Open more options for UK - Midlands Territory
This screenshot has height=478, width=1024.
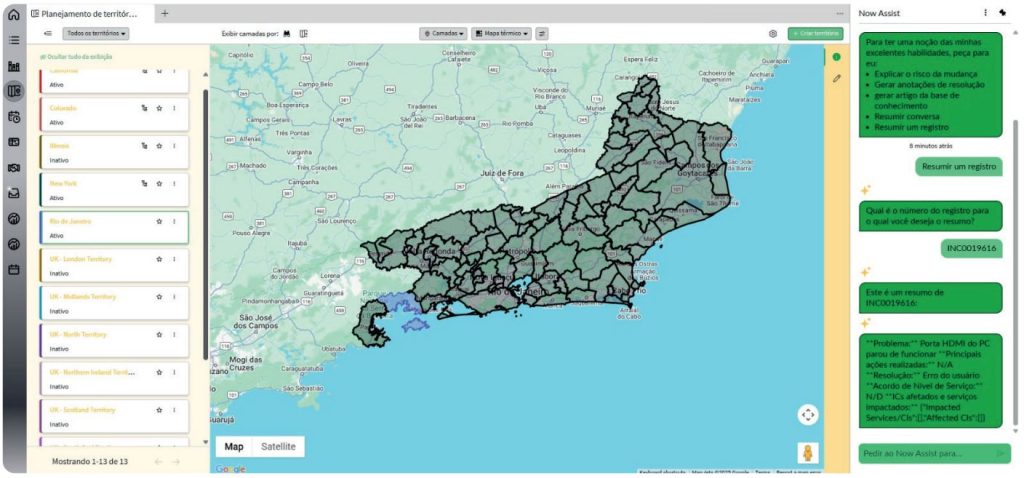click(174, 297)
